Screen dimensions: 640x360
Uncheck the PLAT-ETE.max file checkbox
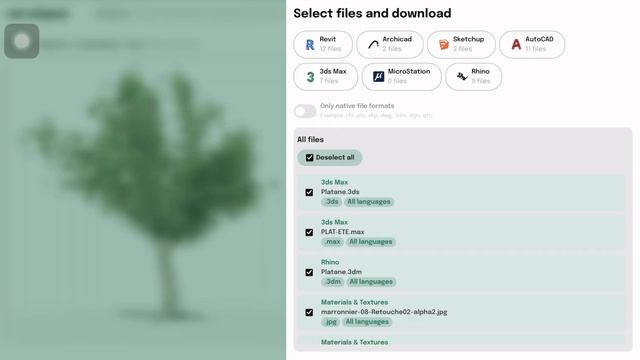coord(309,232)
